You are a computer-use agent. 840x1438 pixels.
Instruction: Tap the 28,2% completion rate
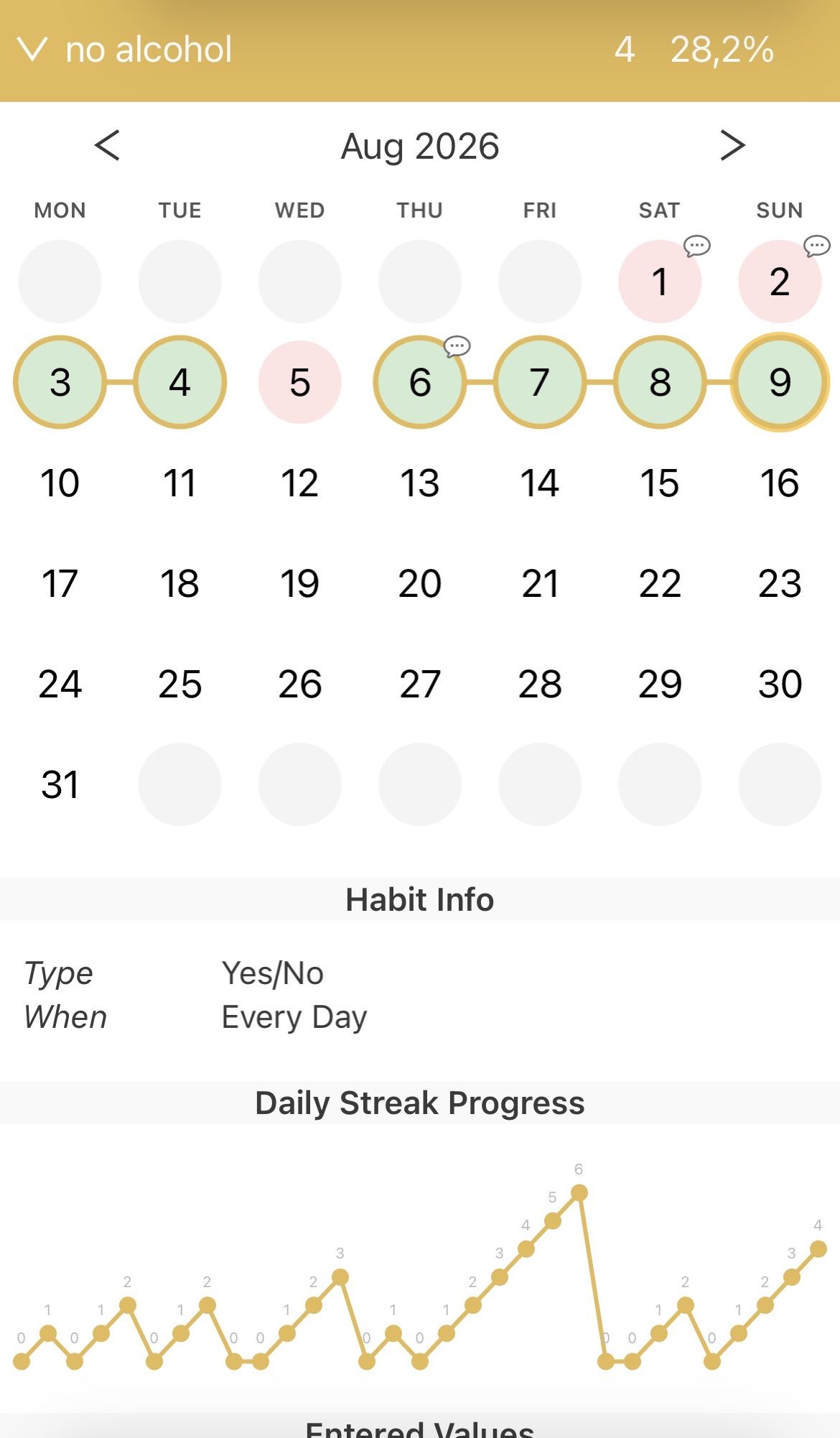(722, 50)
